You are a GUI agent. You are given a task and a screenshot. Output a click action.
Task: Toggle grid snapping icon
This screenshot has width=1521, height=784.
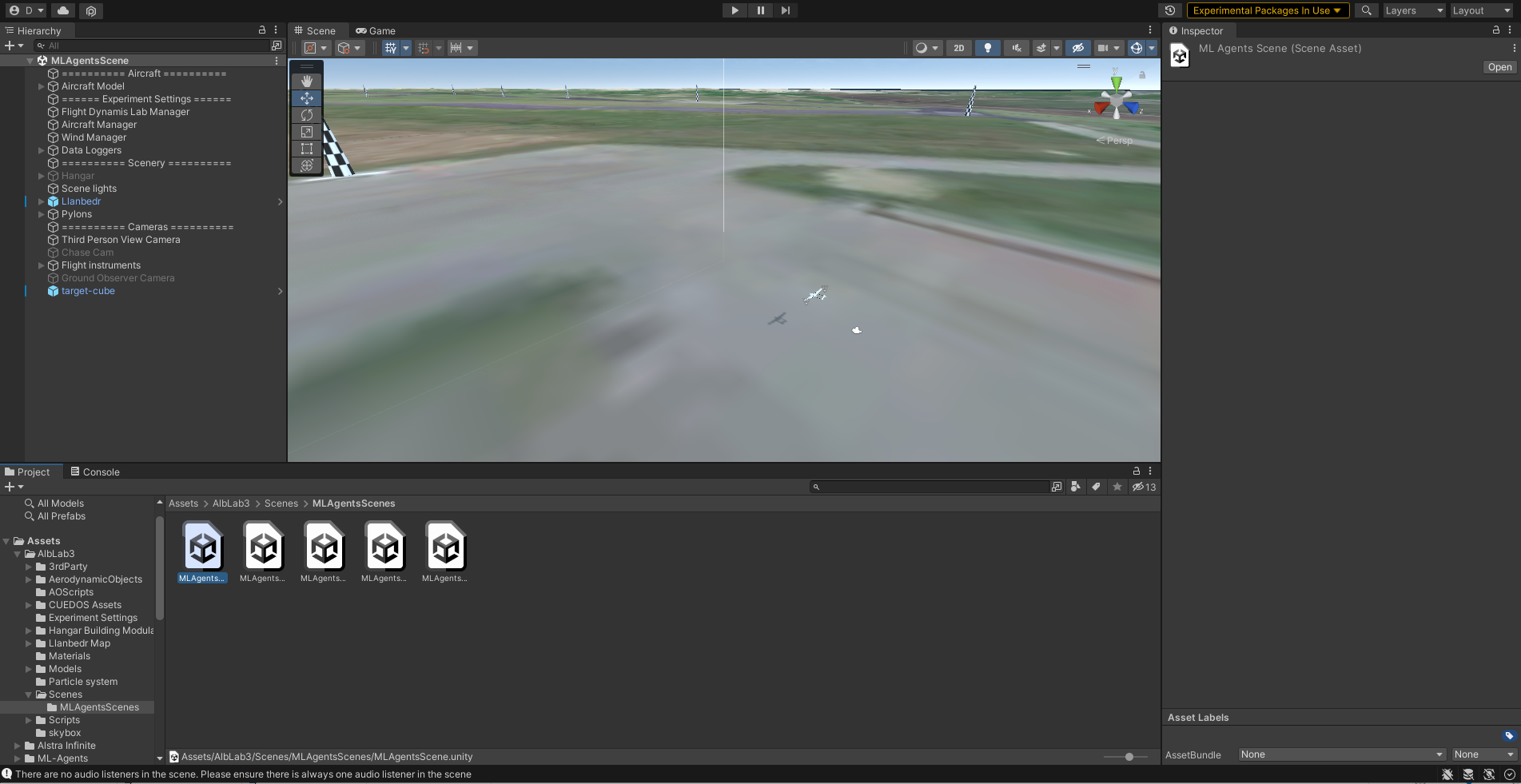(x=424, y=48)
